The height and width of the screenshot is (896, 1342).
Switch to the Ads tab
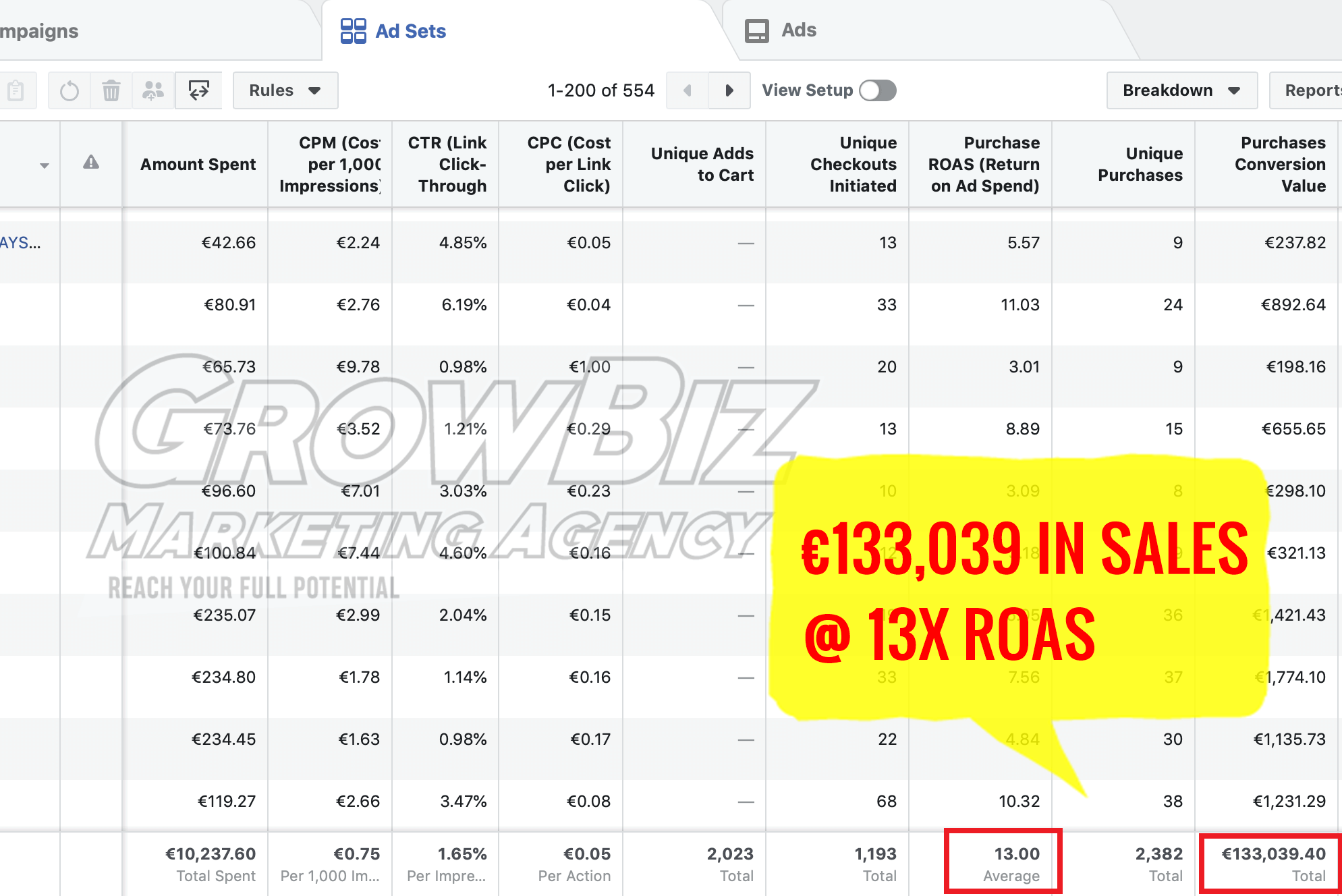pos(798,30)
